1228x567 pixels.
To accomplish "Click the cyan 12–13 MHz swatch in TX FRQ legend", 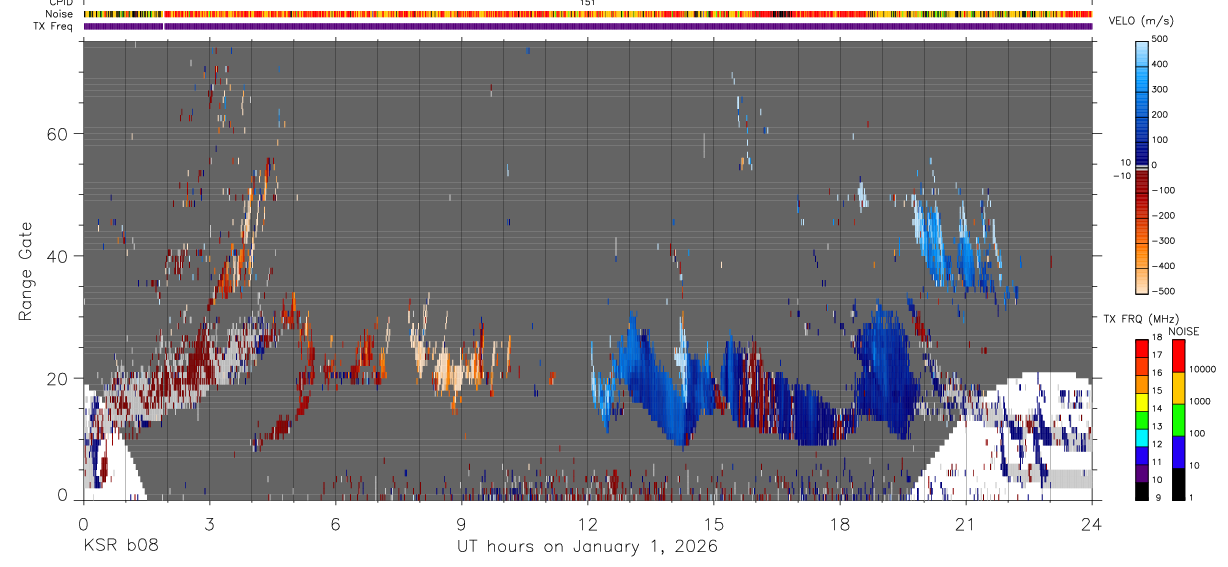I will pos(1142,437).
